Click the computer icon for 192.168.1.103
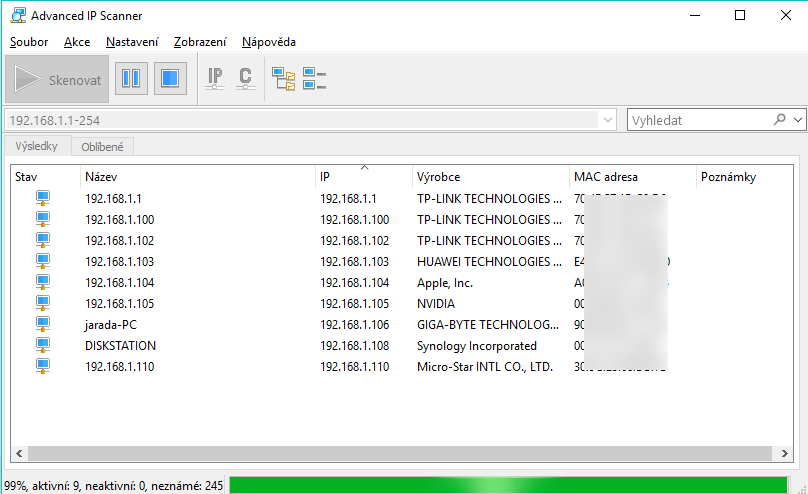 [x=43, y=261]
